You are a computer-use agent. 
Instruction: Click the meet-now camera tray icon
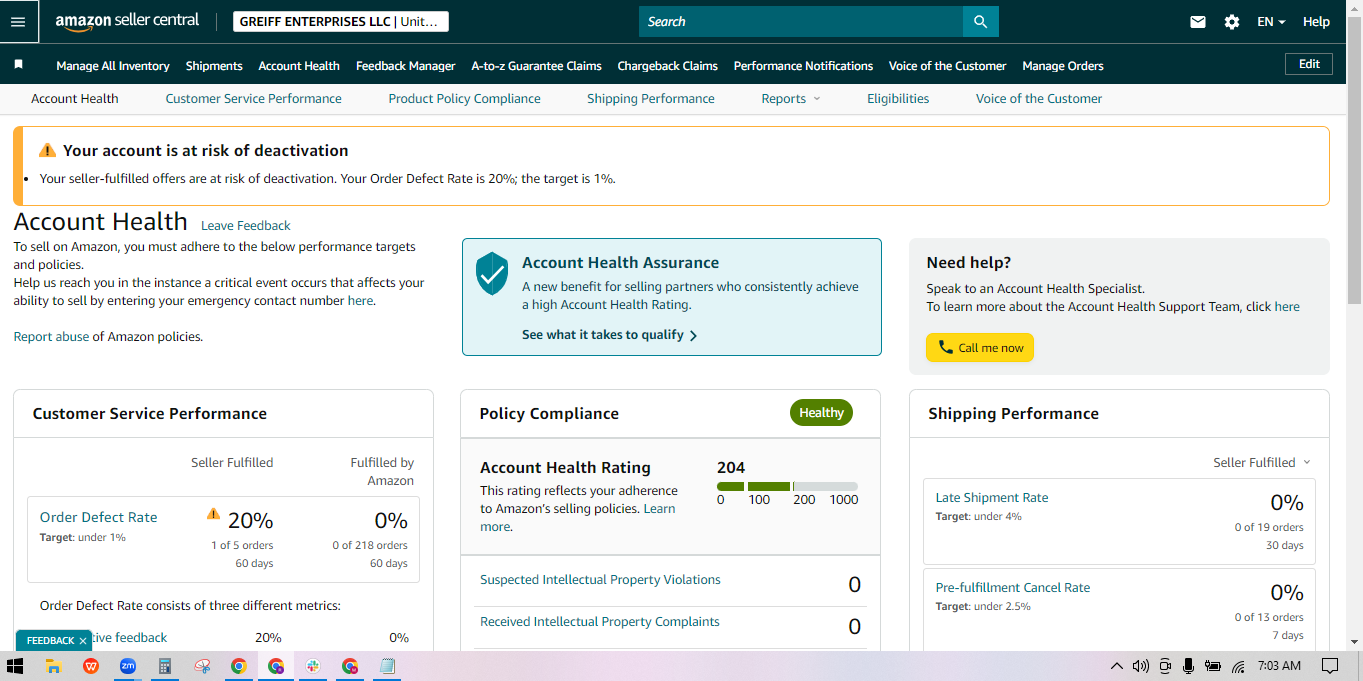click(x=1165, y=666)
